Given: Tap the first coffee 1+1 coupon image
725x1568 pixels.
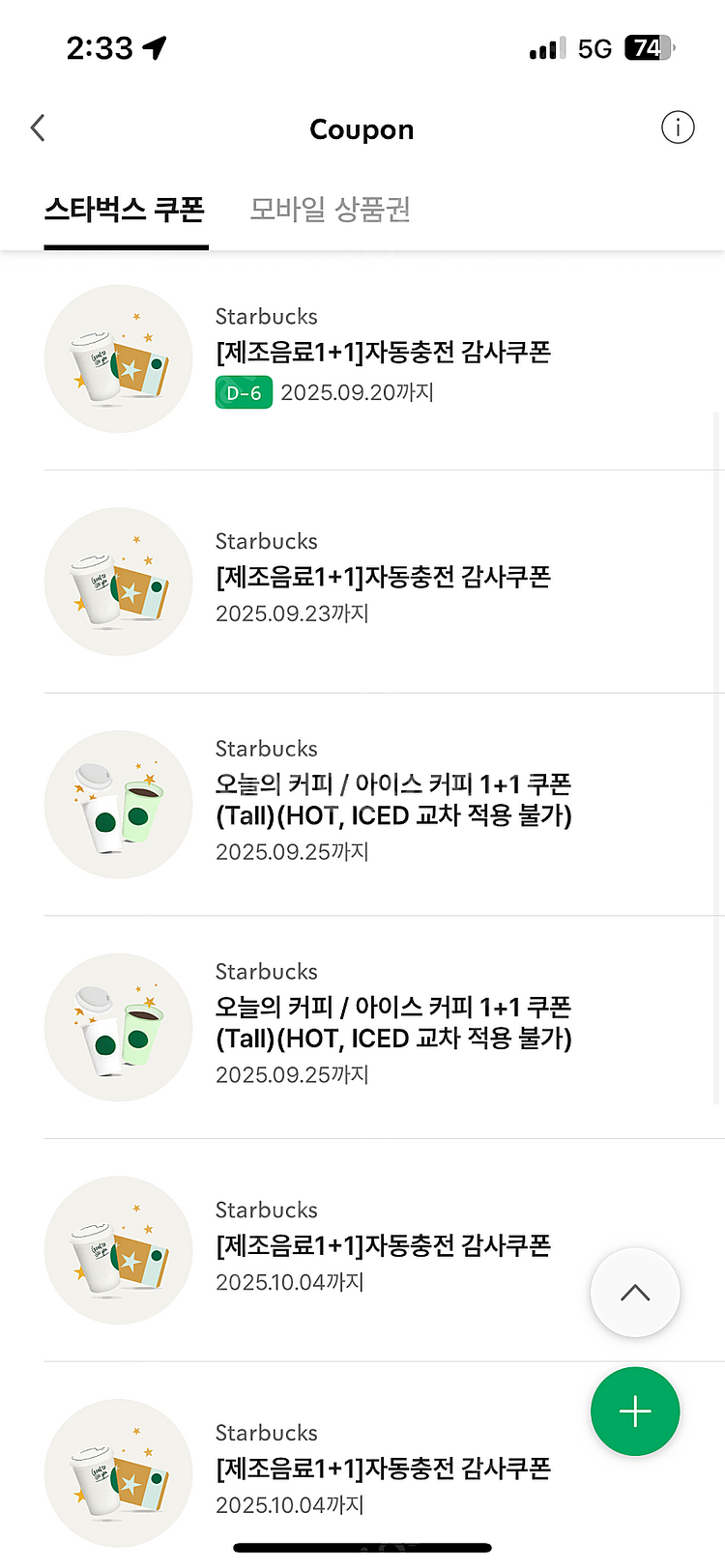Looking at the screenshot, I should pos(119,805).
